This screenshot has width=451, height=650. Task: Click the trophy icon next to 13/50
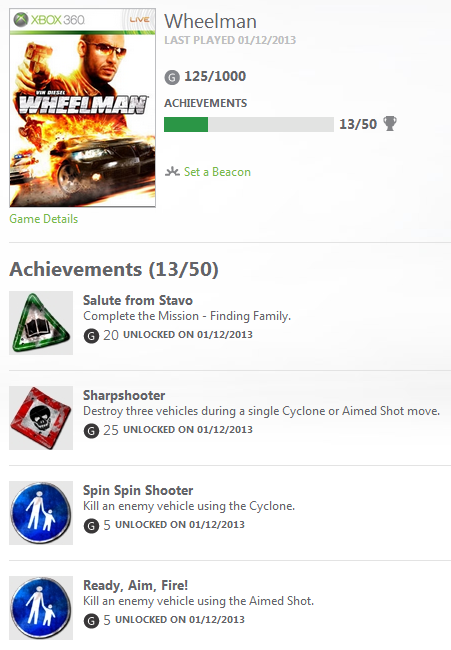(390, 124)
